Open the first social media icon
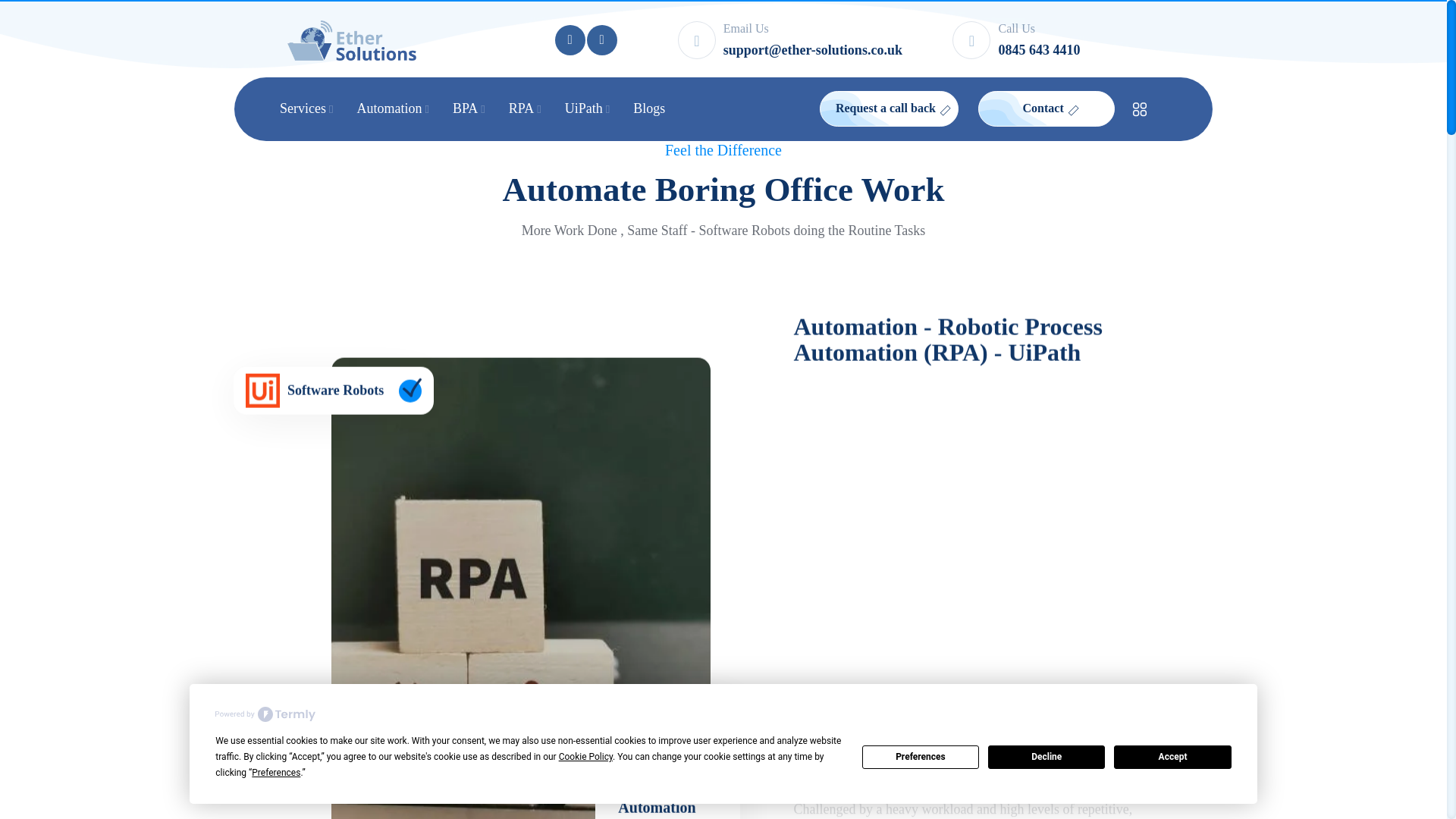The height and width of the screenshot is (819, 1456). [x=570, y=40]
